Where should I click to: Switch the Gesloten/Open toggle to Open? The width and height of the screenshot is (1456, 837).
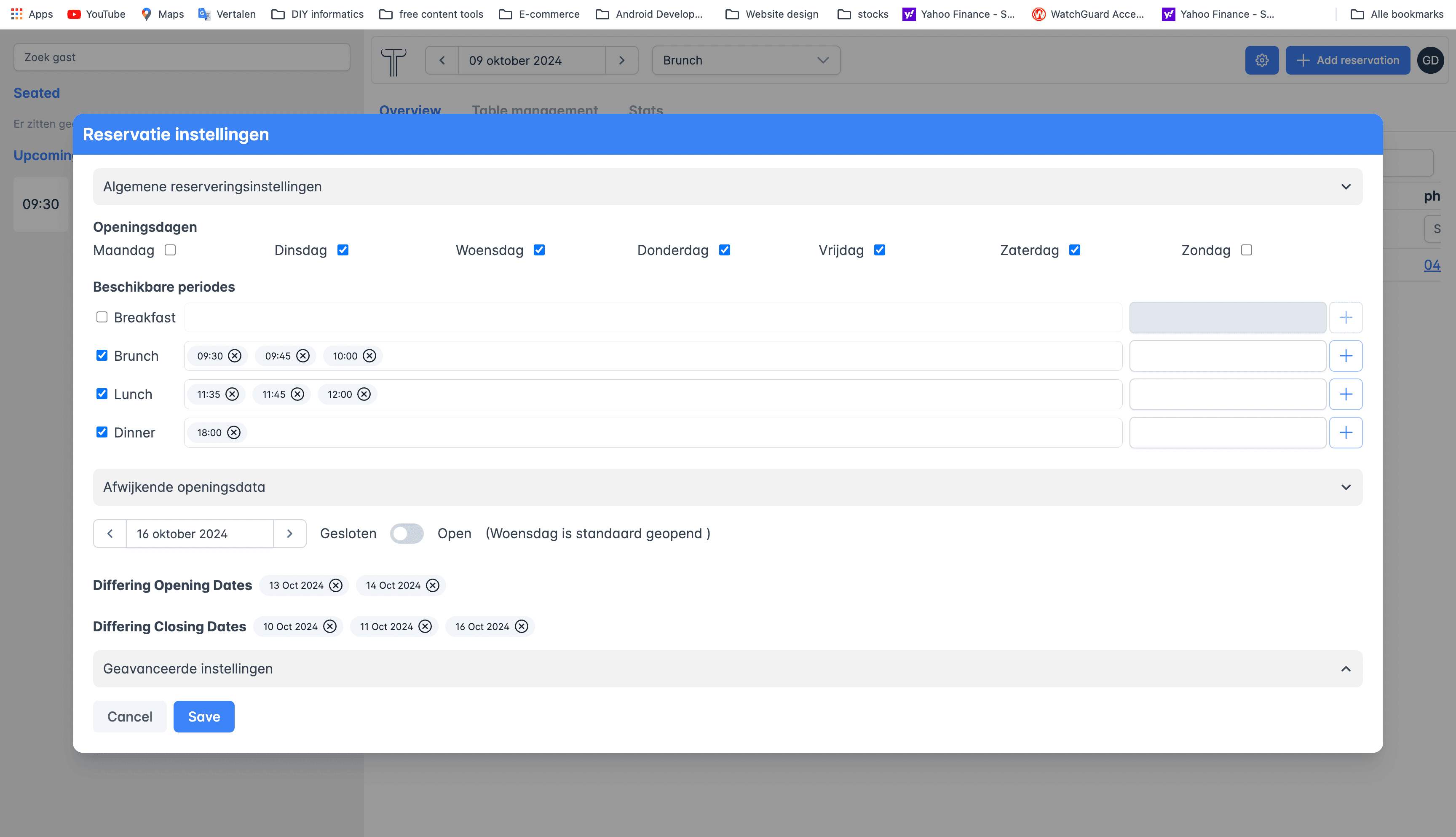tap(407, 534)
